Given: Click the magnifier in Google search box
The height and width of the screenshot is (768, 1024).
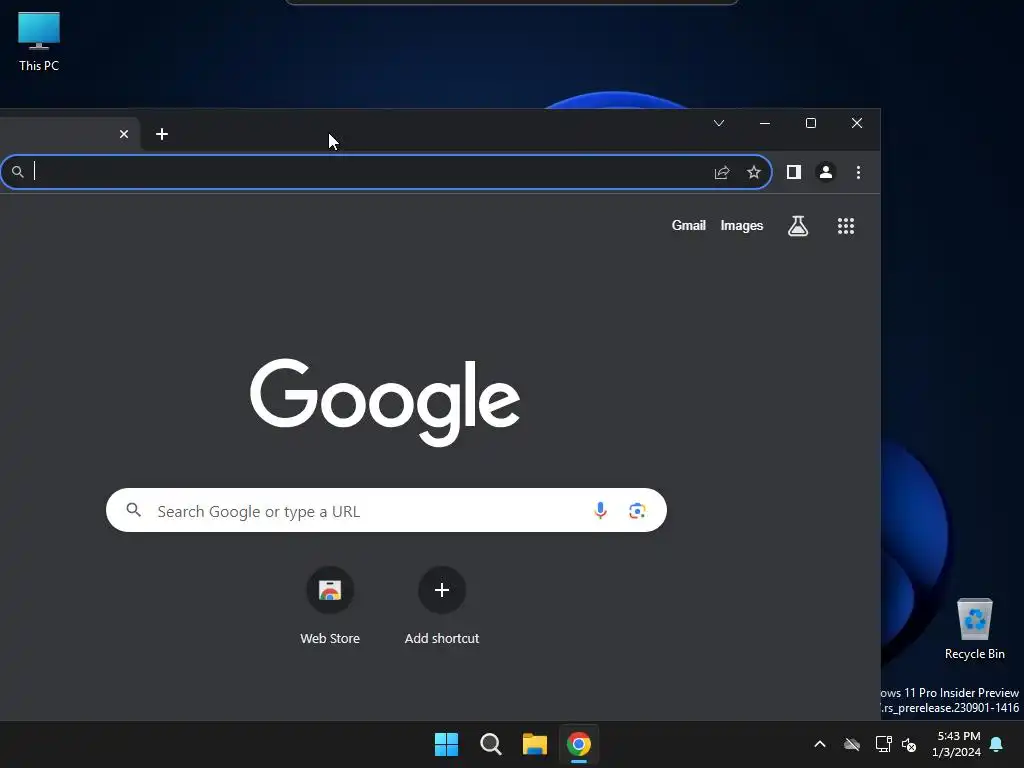Looking at the screenshot, I should click(x=133, y=510).
